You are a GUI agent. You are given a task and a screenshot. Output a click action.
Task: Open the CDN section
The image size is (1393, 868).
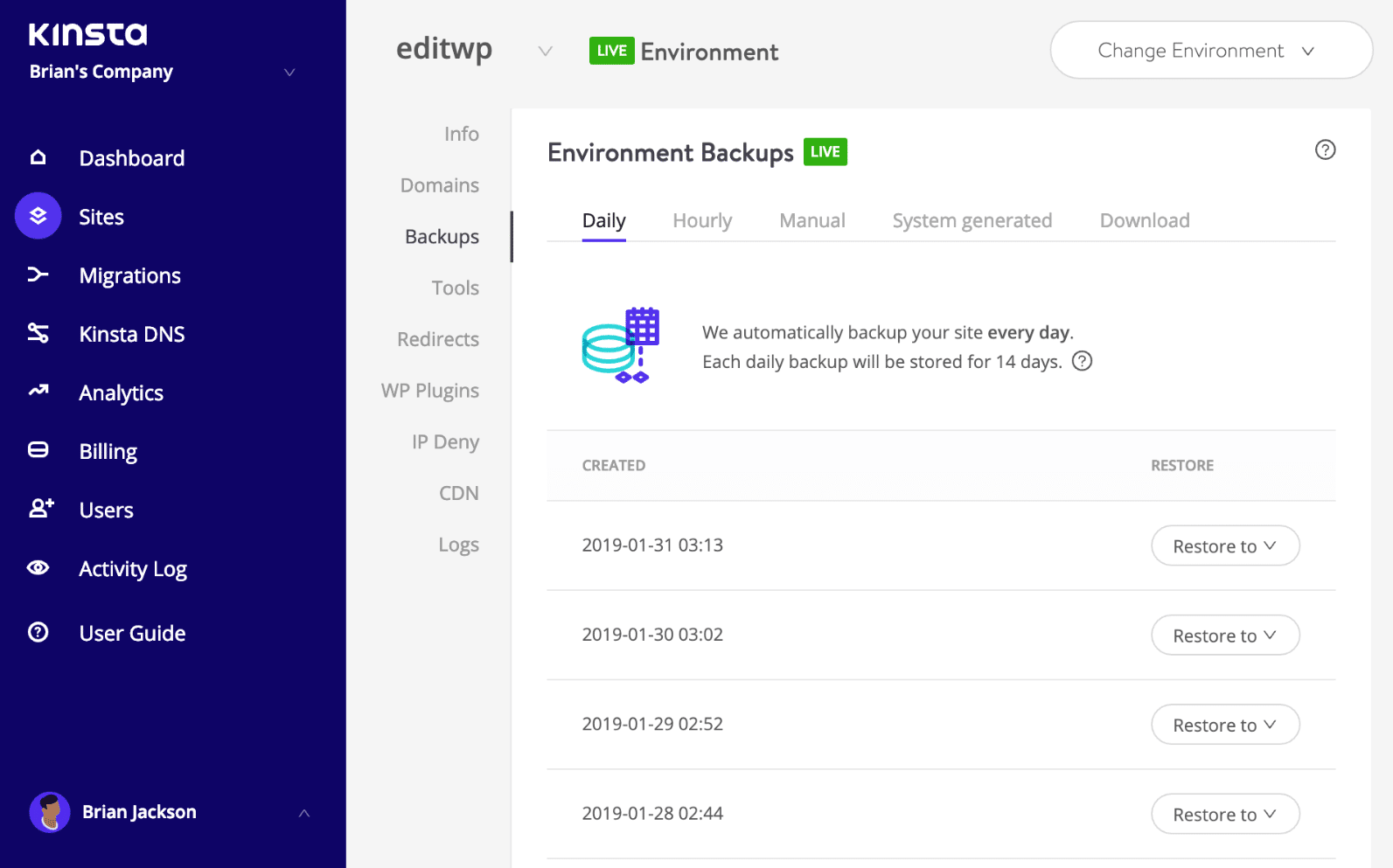[459, 493]
